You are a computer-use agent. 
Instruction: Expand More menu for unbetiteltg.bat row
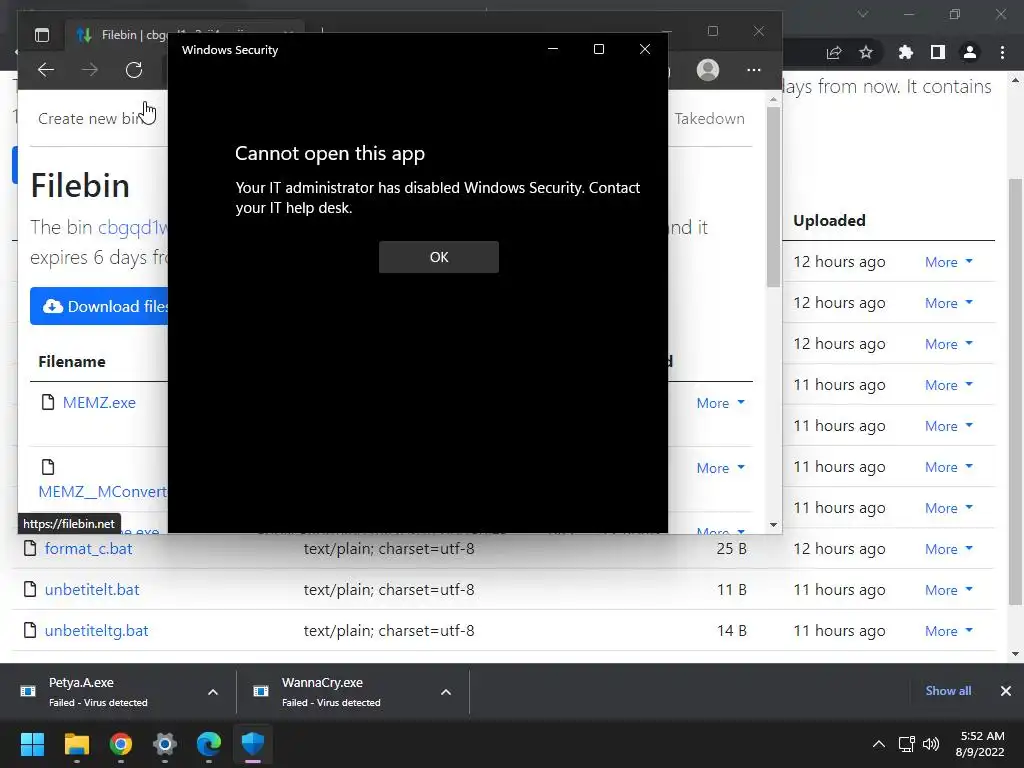(x=949, y=632)
